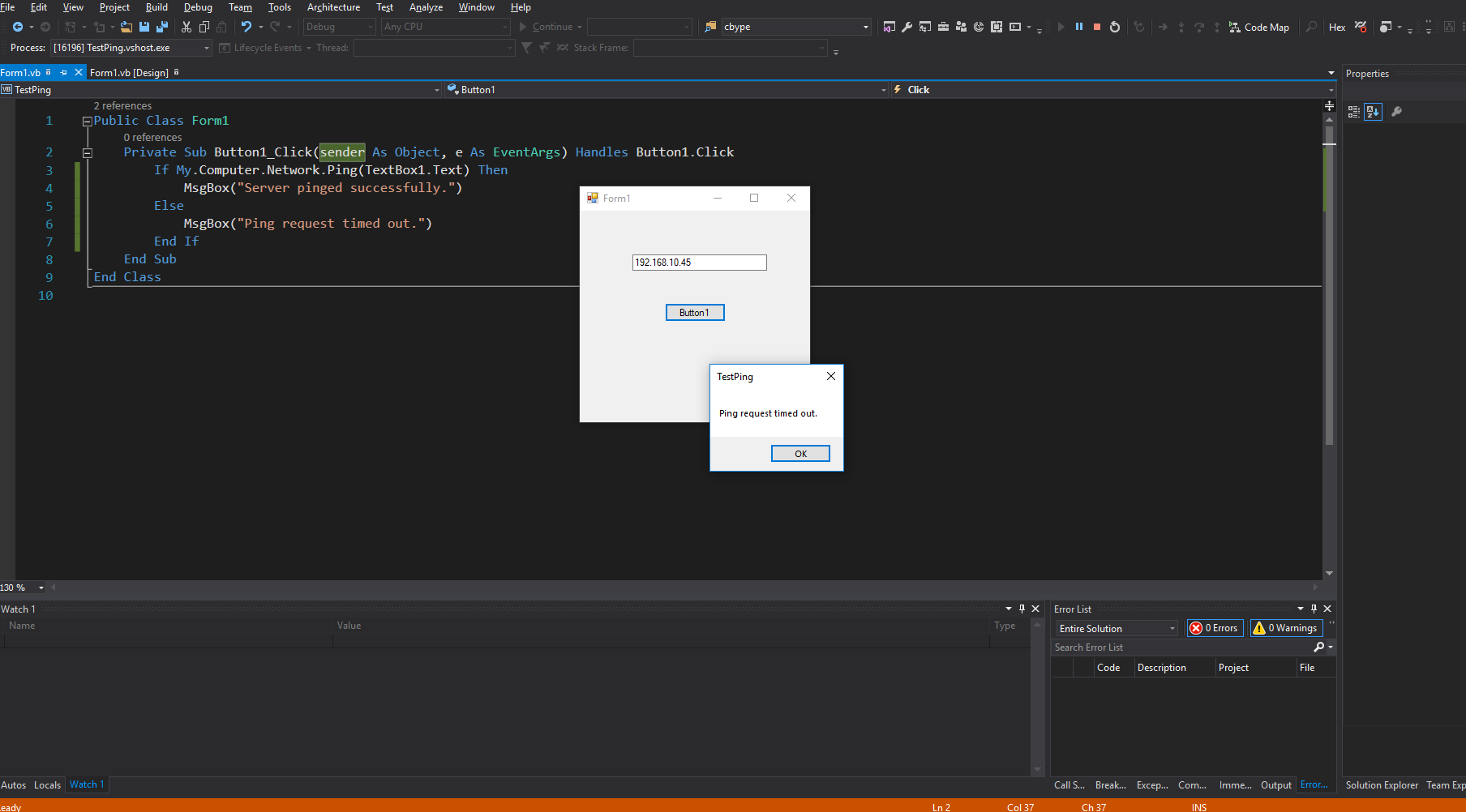Click the Cut scissors icon
Viewport: 1466px width, 812px height.
[x=186, y=27]
